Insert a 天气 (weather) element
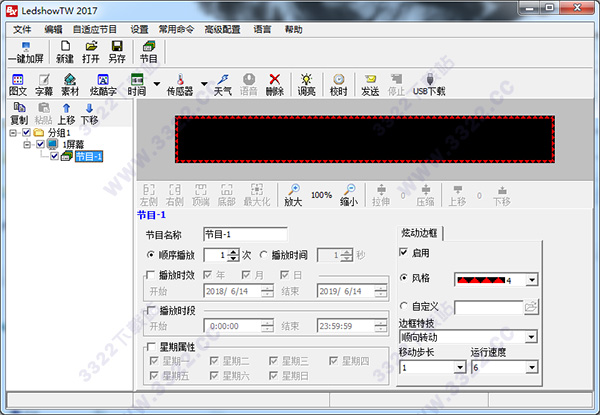This screenshot has height=415, width=600. point(222,84)
